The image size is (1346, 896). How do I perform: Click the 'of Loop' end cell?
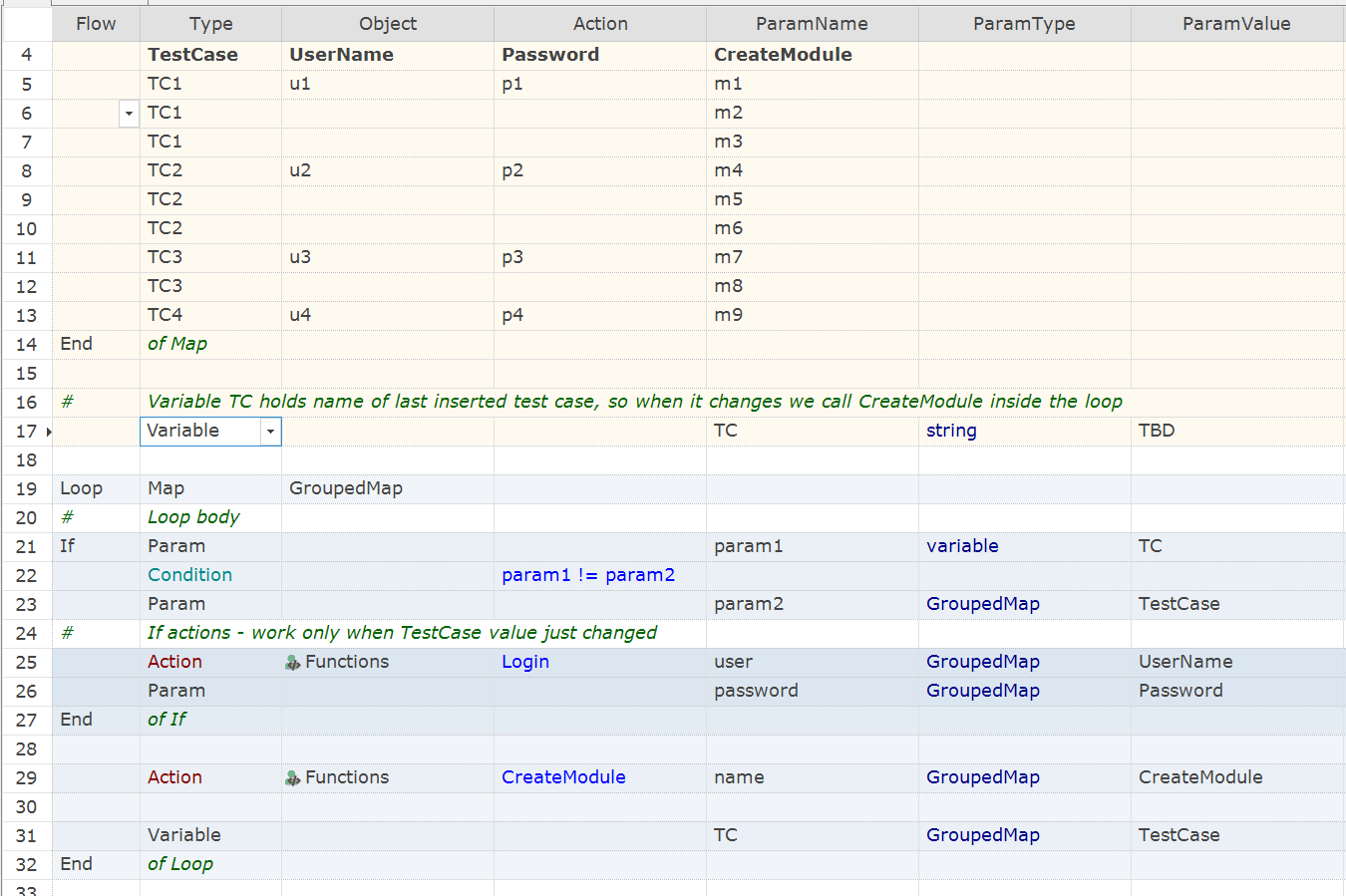point(180,864)
